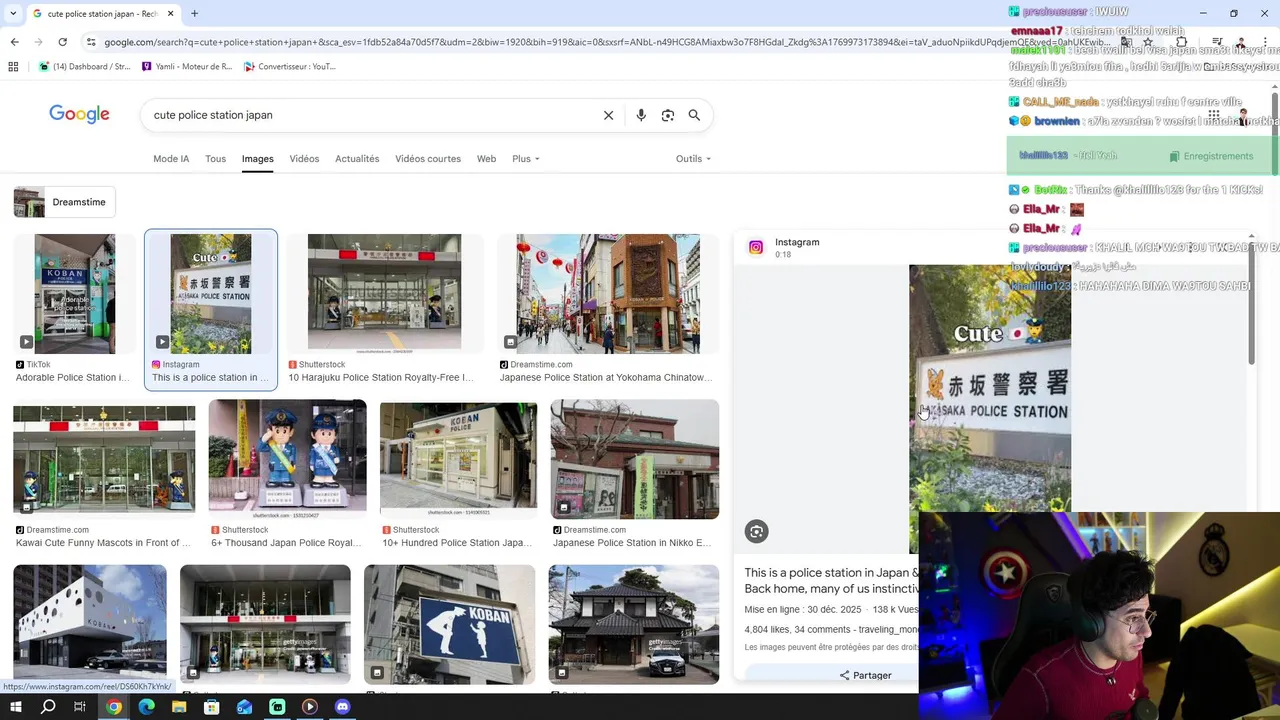Open Microsoft Store from the taskbar
This screenshot has height=720, width=1280.
point(212,707)
